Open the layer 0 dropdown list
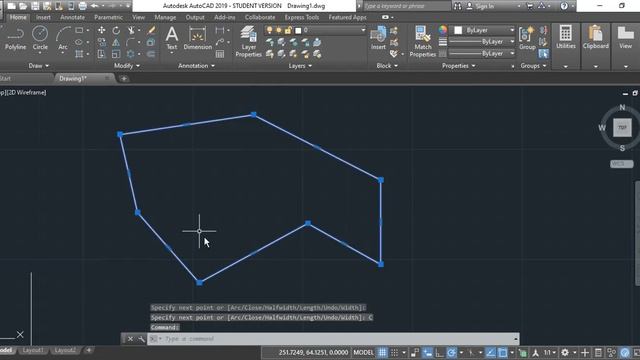 pos(363,30)
